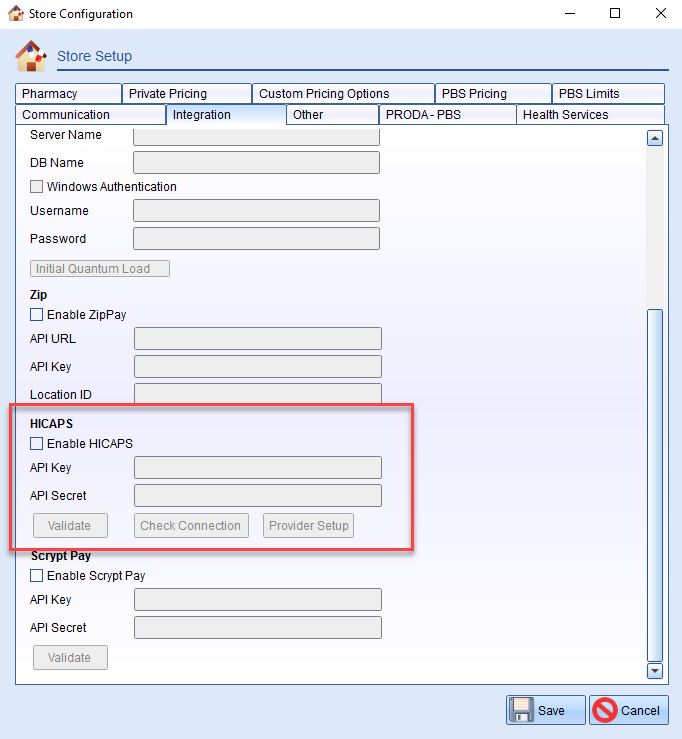
Task: Click the Zip Location ID field
Action: point(258,394)
